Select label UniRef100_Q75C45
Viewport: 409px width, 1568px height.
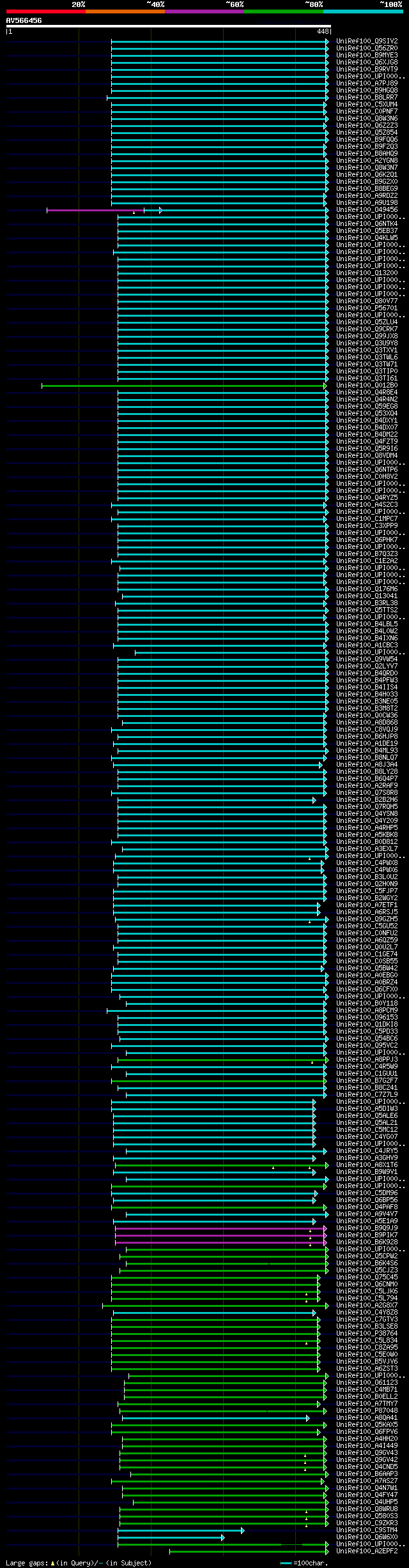tap(367, 1277)
